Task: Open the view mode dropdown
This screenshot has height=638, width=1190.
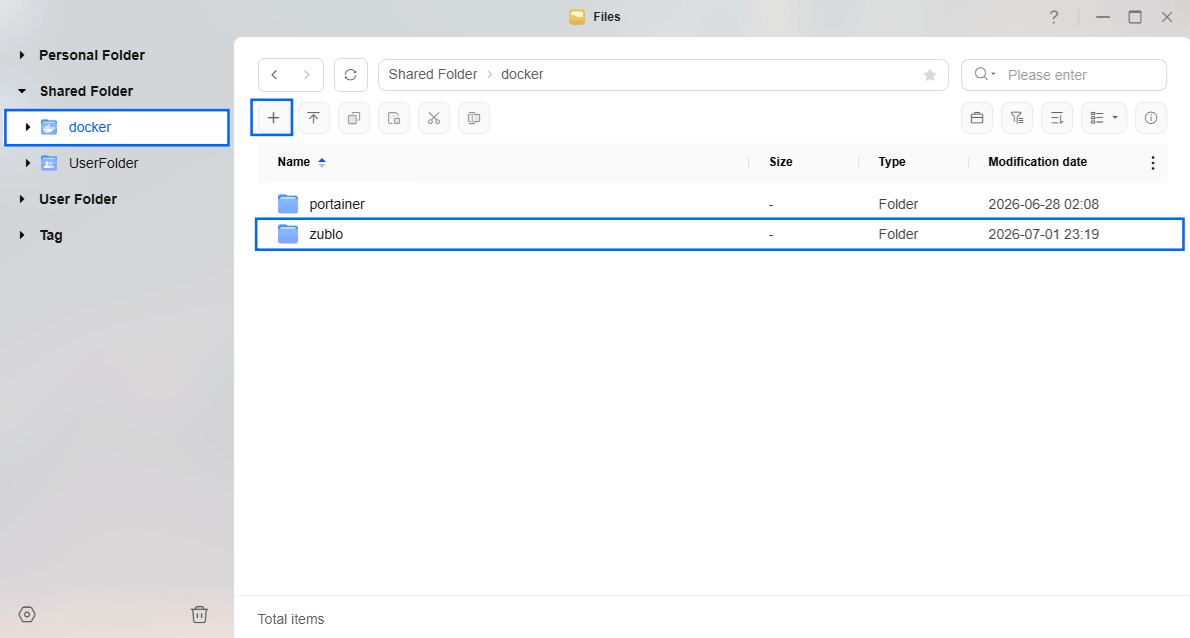Action: point(1103,118)
